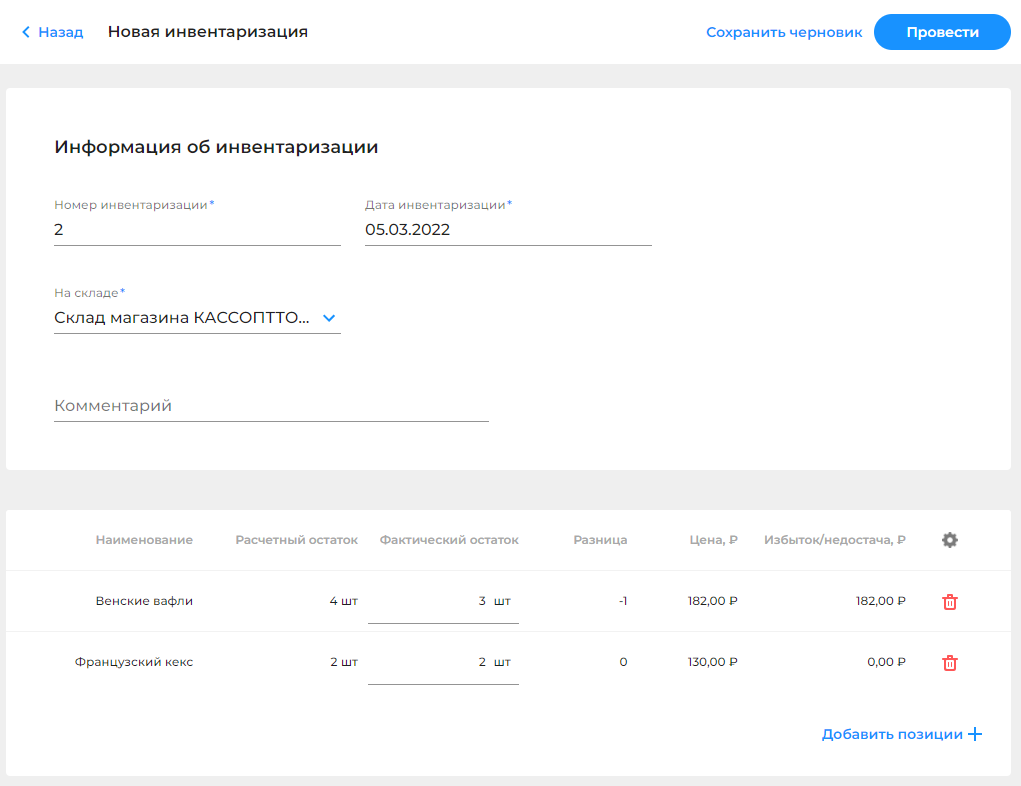Click the Фактический остаток column header
The height and width of the screenshot is (786, 1021).
(x=449, y=540)
